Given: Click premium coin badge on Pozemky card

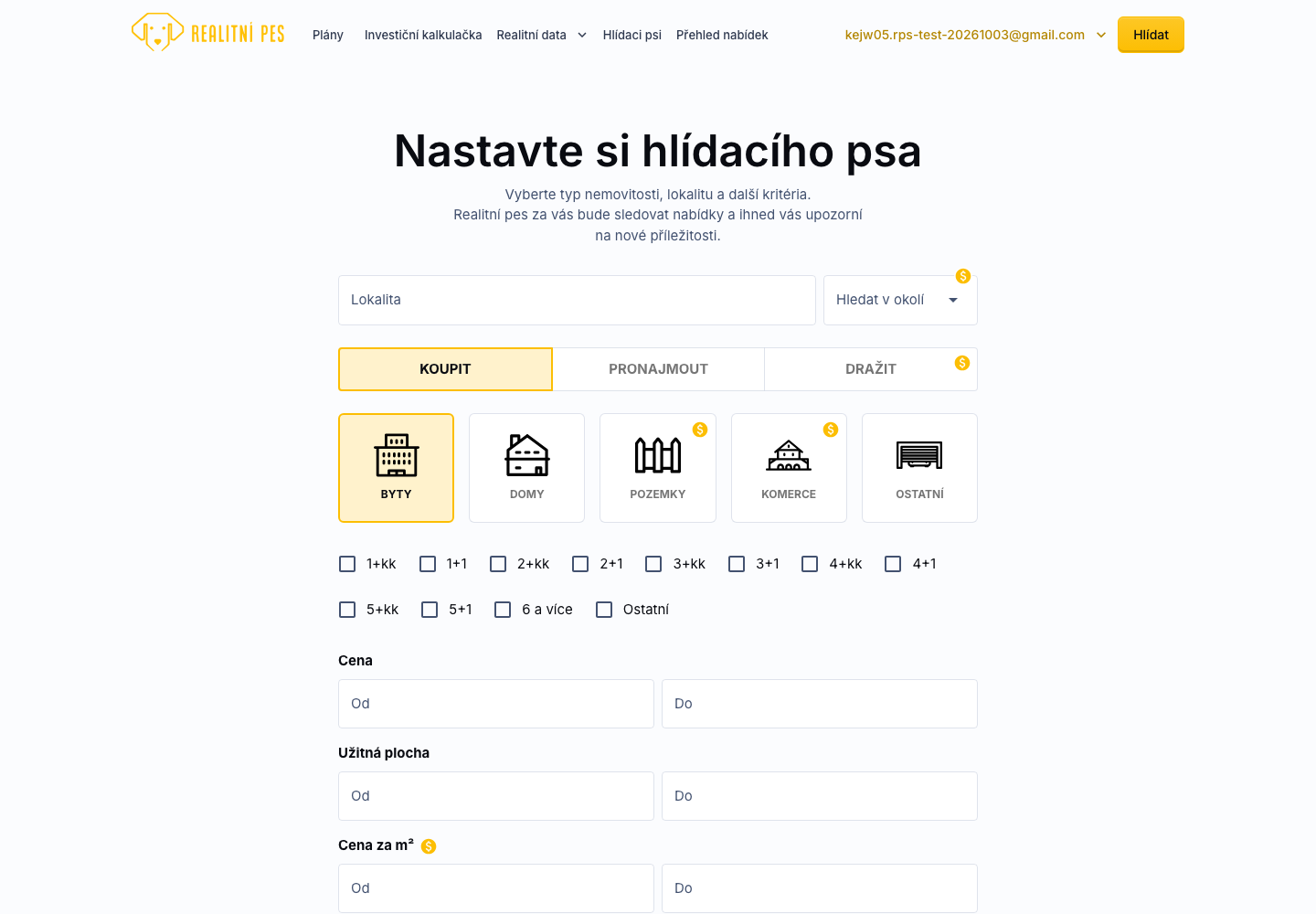Looking at the screenshot, I should pyautogui.click(x=700, y=430).
